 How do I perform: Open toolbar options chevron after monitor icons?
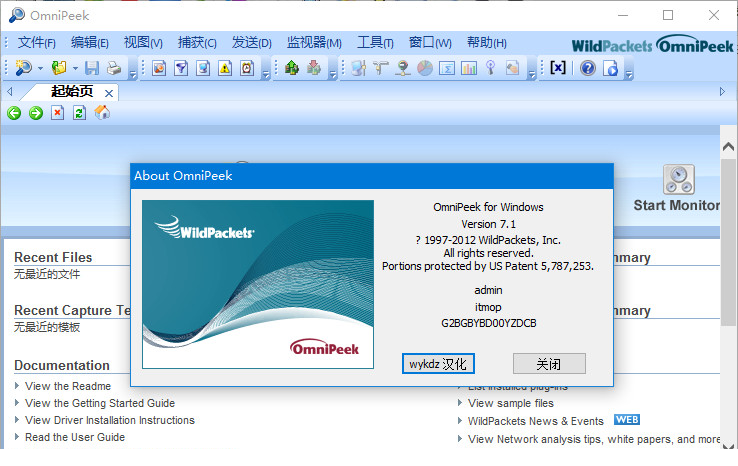532,74
